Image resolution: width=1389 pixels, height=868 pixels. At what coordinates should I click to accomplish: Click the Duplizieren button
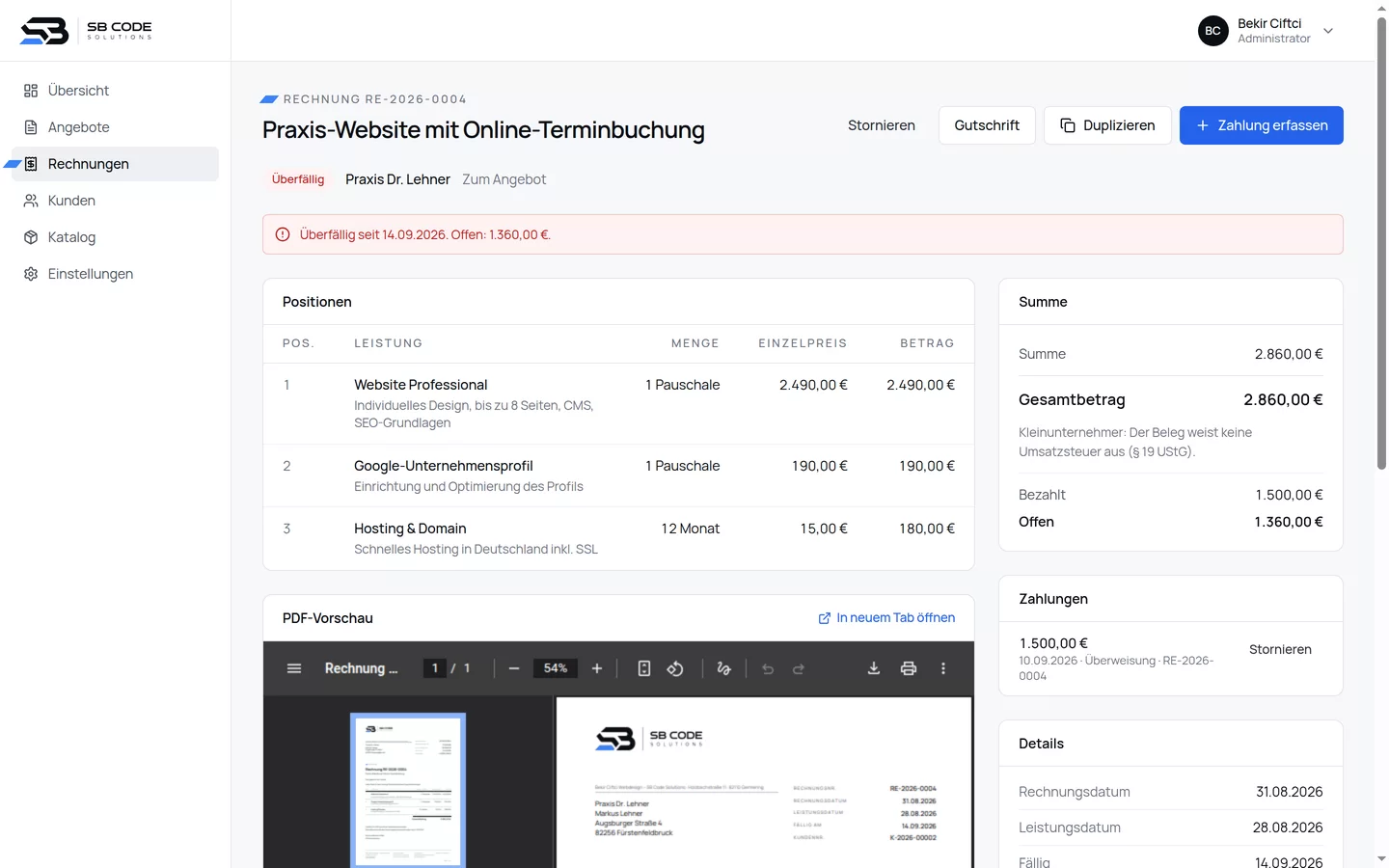tap(1107, 125)
